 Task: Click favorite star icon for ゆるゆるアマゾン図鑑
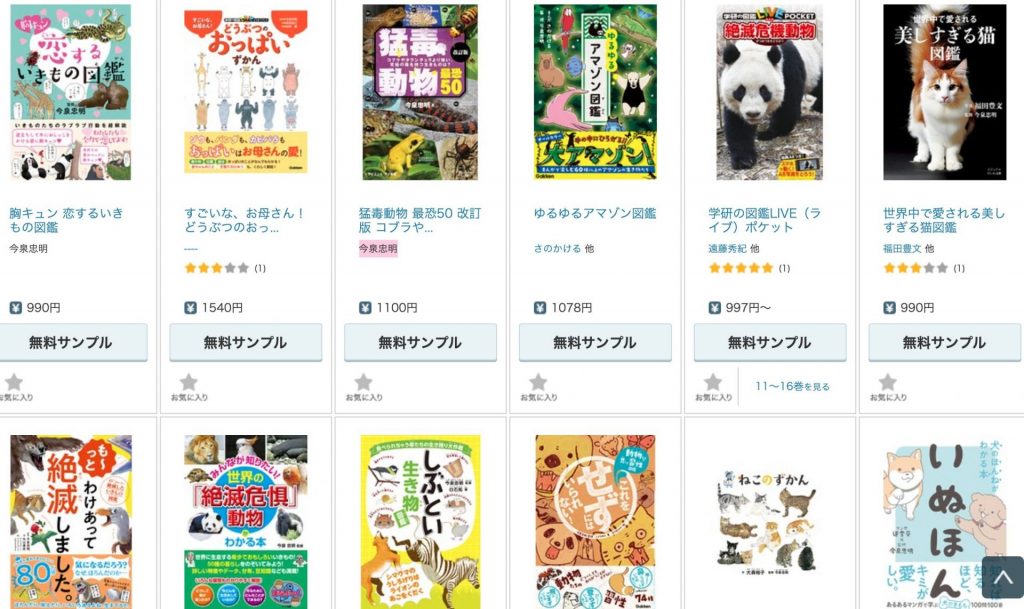tap(538, 383)
